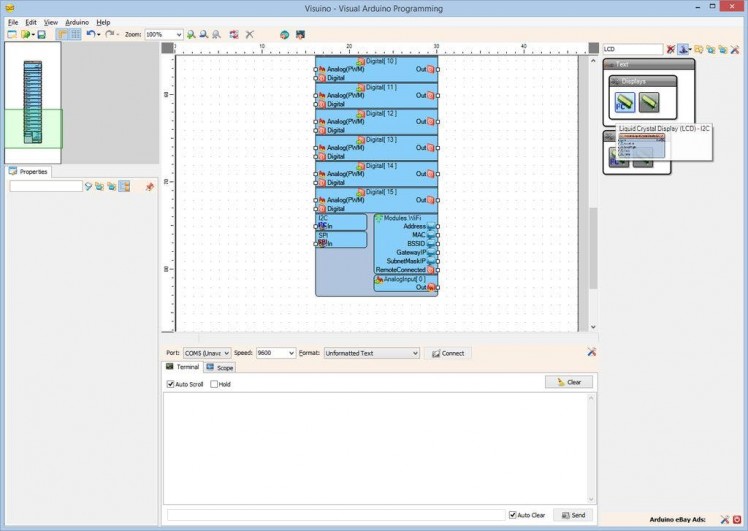
Task: Click the component search field containing LCD
Action: 632,49
